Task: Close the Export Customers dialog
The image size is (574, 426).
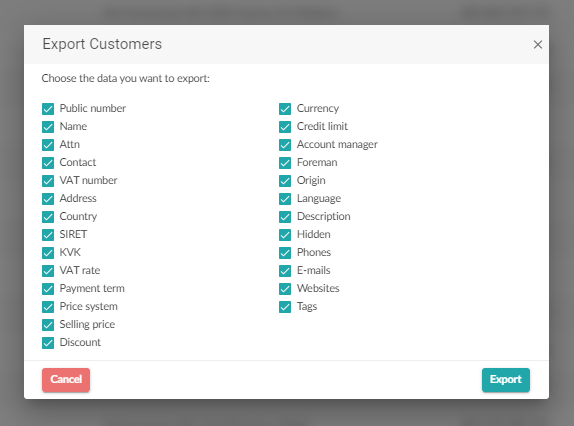Action: click(x=537, y=45)
